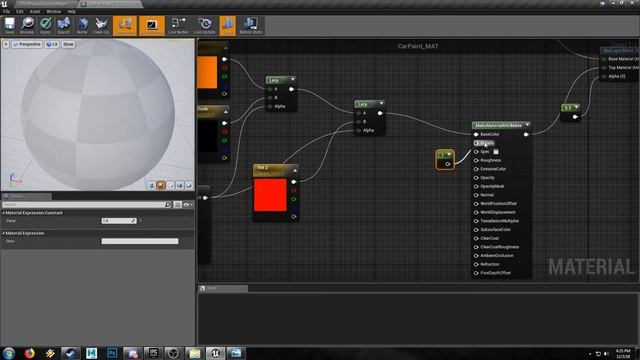Viewport: 640px width, 360px height.
Task: Reset Value to default with arrow icon
Action: tap(140, 221)
